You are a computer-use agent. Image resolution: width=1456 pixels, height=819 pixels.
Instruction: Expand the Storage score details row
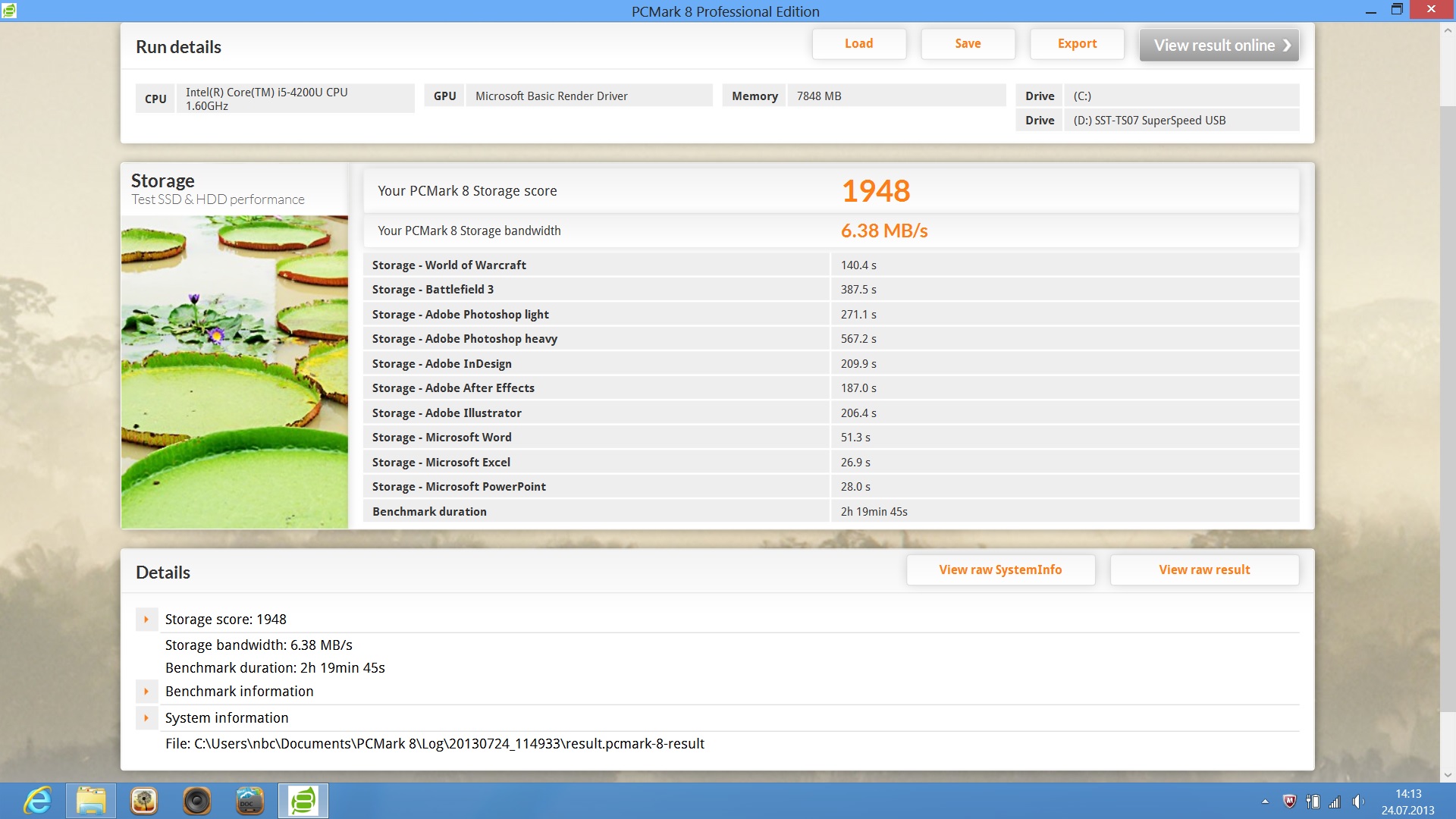click(146, 620)
